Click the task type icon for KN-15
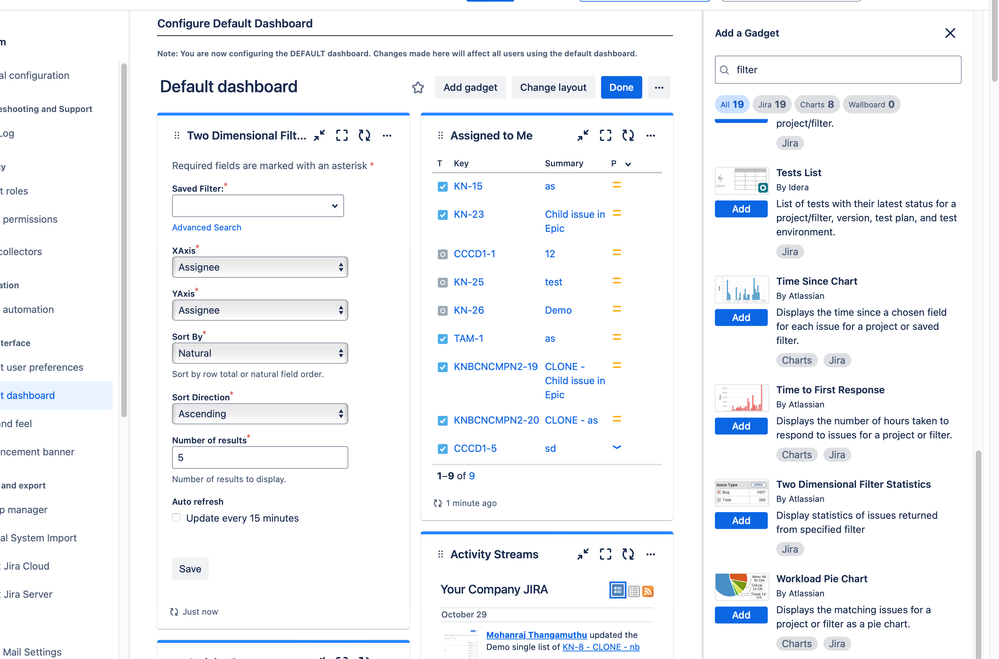This screenshot has width=999, height=659. coord(443,187)
